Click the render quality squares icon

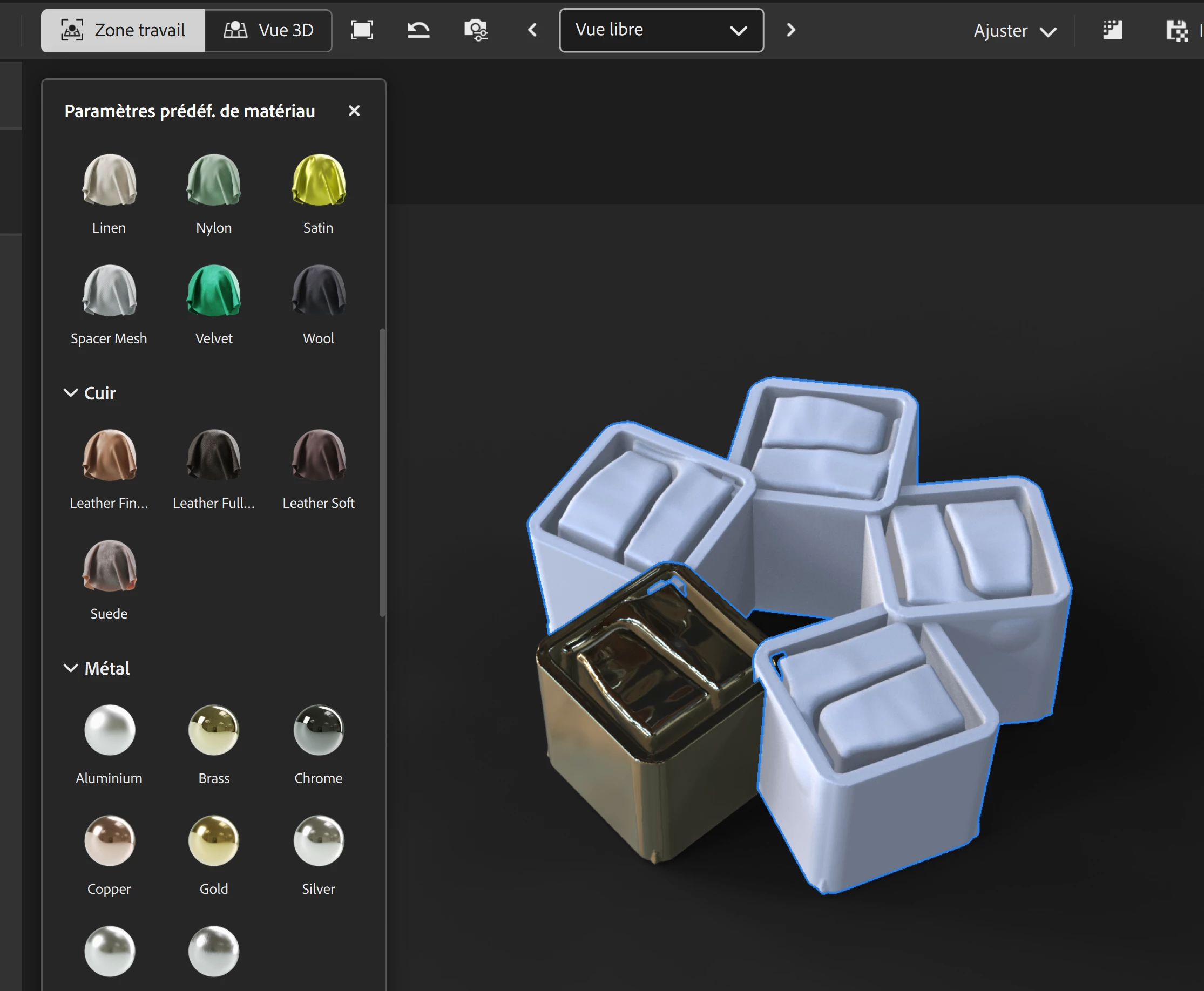click(x=1112, y=30)
